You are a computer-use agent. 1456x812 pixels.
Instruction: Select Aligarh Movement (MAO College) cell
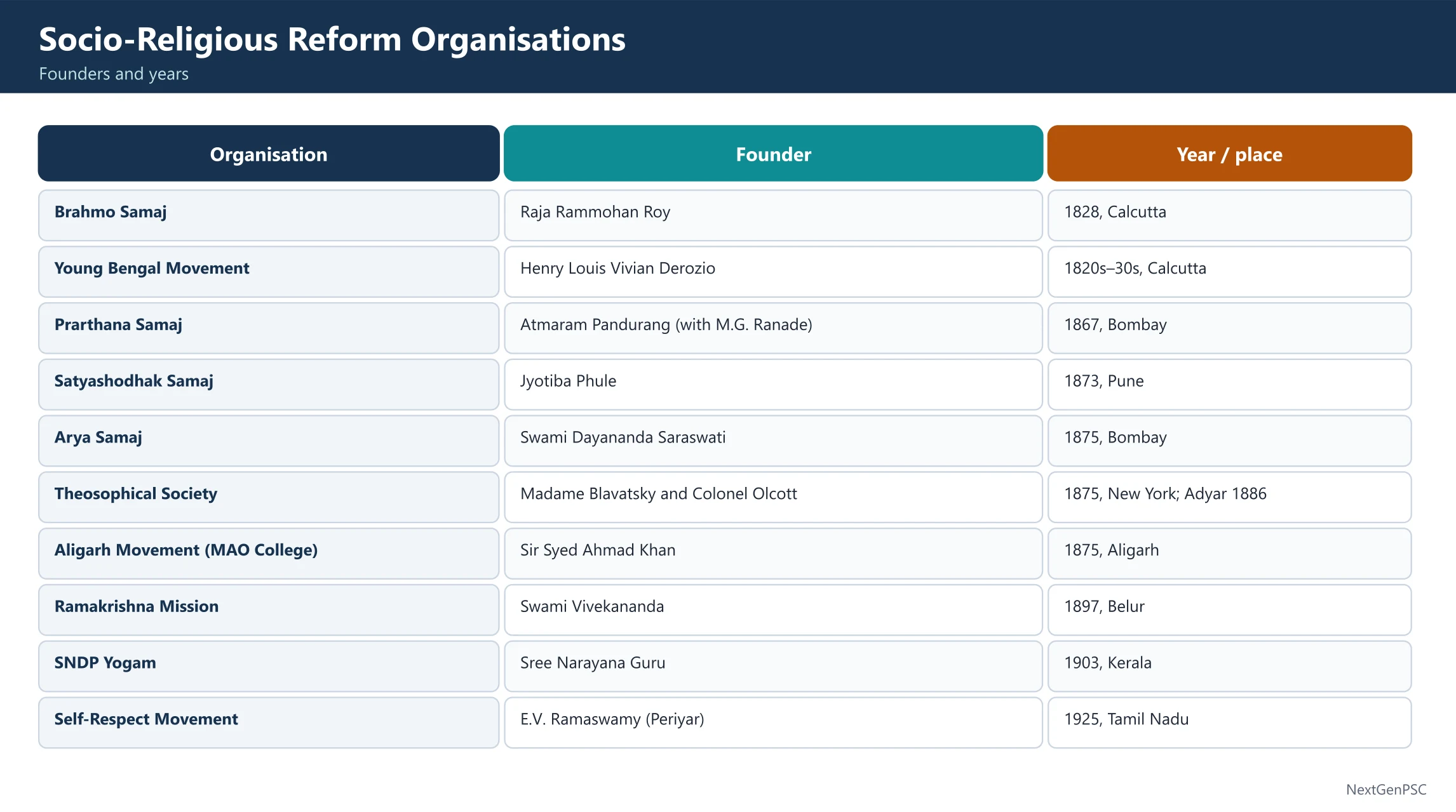tap(269, 554)
